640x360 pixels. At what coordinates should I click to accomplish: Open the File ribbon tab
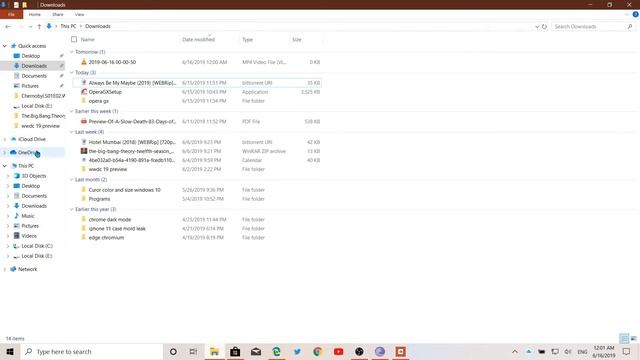coord(11,14)
